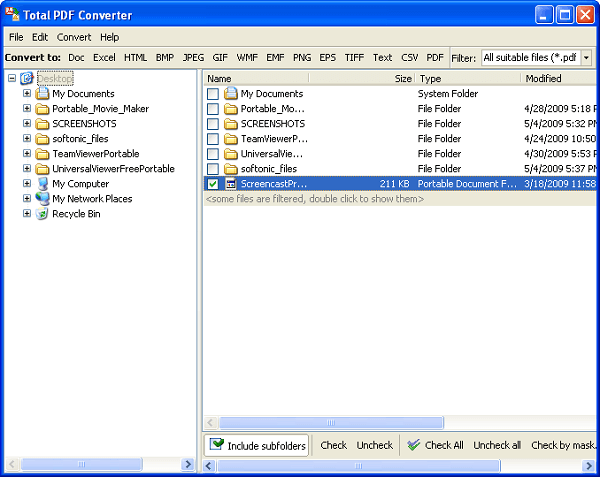Click the TeamViewerPortable folder icon in tree
The image size is (600, 477).
click(42, 154)
